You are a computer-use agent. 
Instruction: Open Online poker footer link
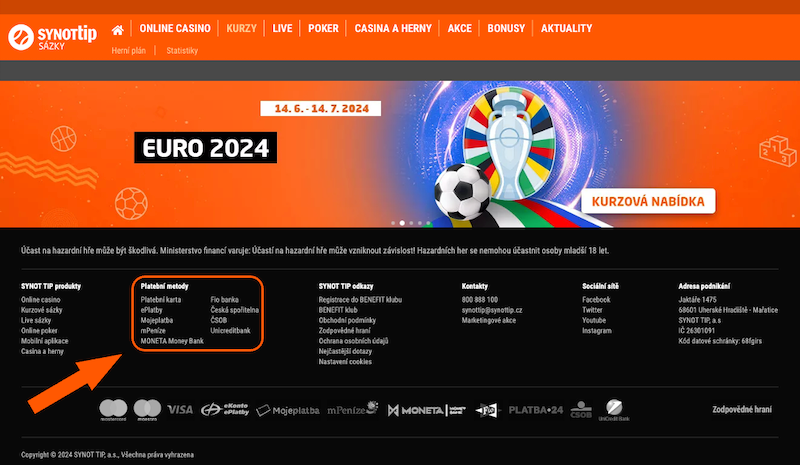39,330
